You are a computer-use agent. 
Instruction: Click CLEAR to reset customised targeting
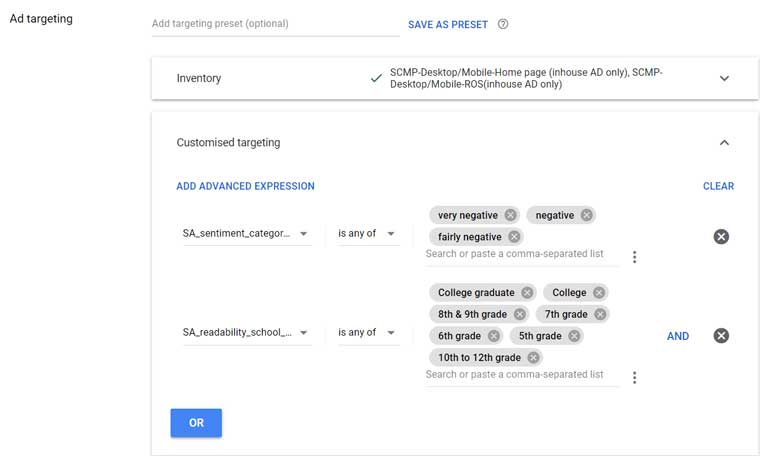(x=718, y=186)
